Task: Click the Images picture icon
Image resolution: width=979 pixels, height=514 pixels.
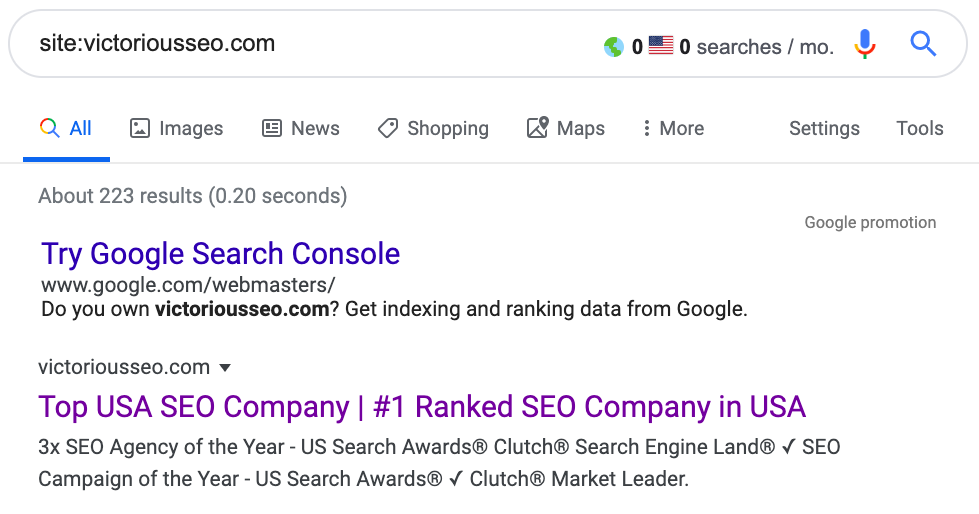Action: pos(140,128)
